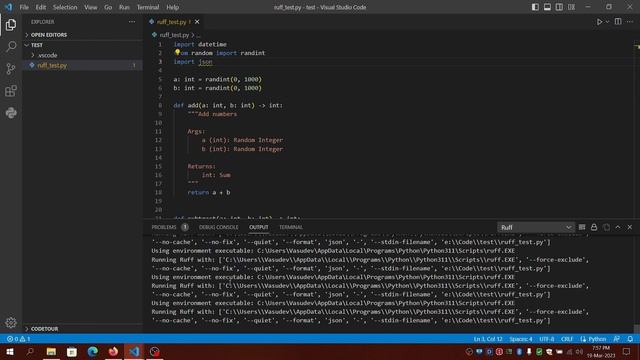Click line 18 return statement in editor
640x360 pixels.
click(x=209, y=192)
